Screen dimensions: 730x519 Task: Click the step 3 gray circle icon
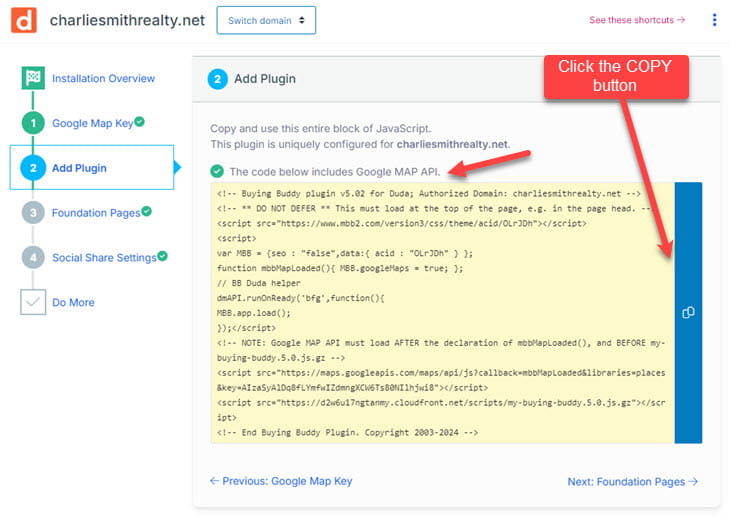pos(33,213)
